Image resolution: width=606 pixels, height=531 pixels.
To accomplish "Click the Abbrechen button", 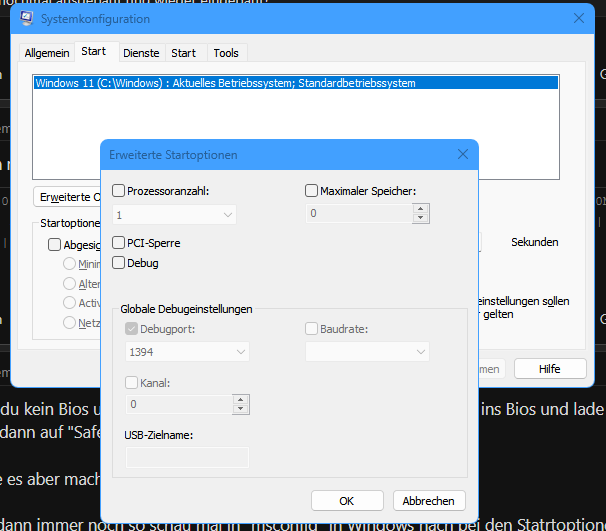I will coord(429,501).
